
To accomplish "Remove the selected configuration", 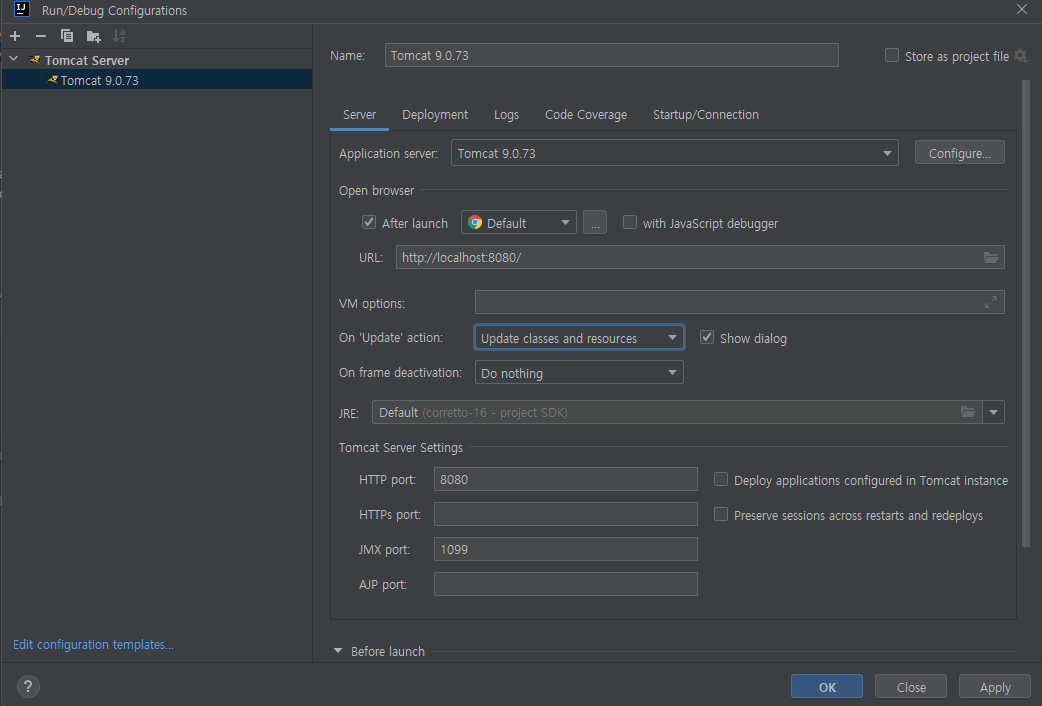I will pos(41,36).
